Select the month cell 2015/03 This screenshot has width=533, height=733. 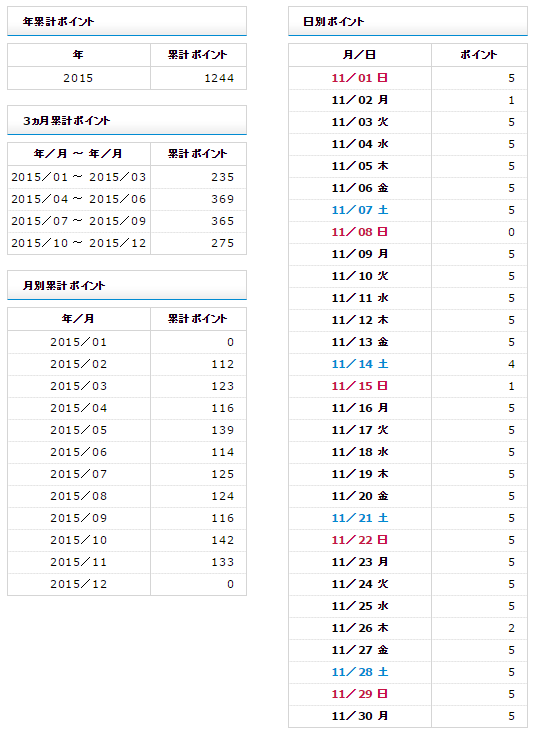tap(79, 386)
